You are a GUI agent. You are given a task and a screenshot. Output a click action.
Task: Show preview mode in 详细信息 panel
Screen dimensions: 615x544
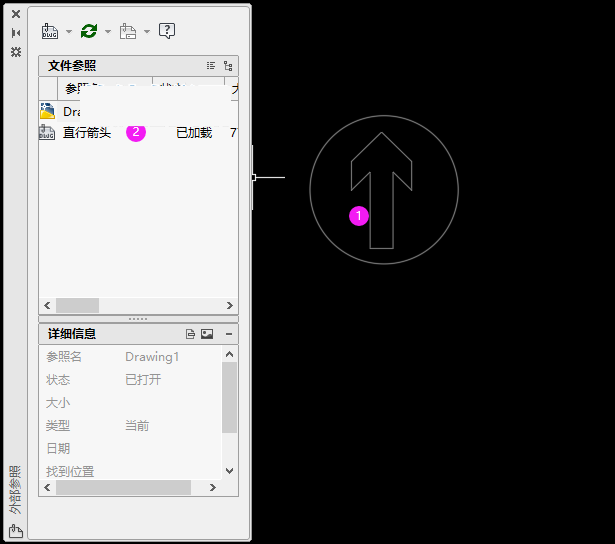[207, 334]
